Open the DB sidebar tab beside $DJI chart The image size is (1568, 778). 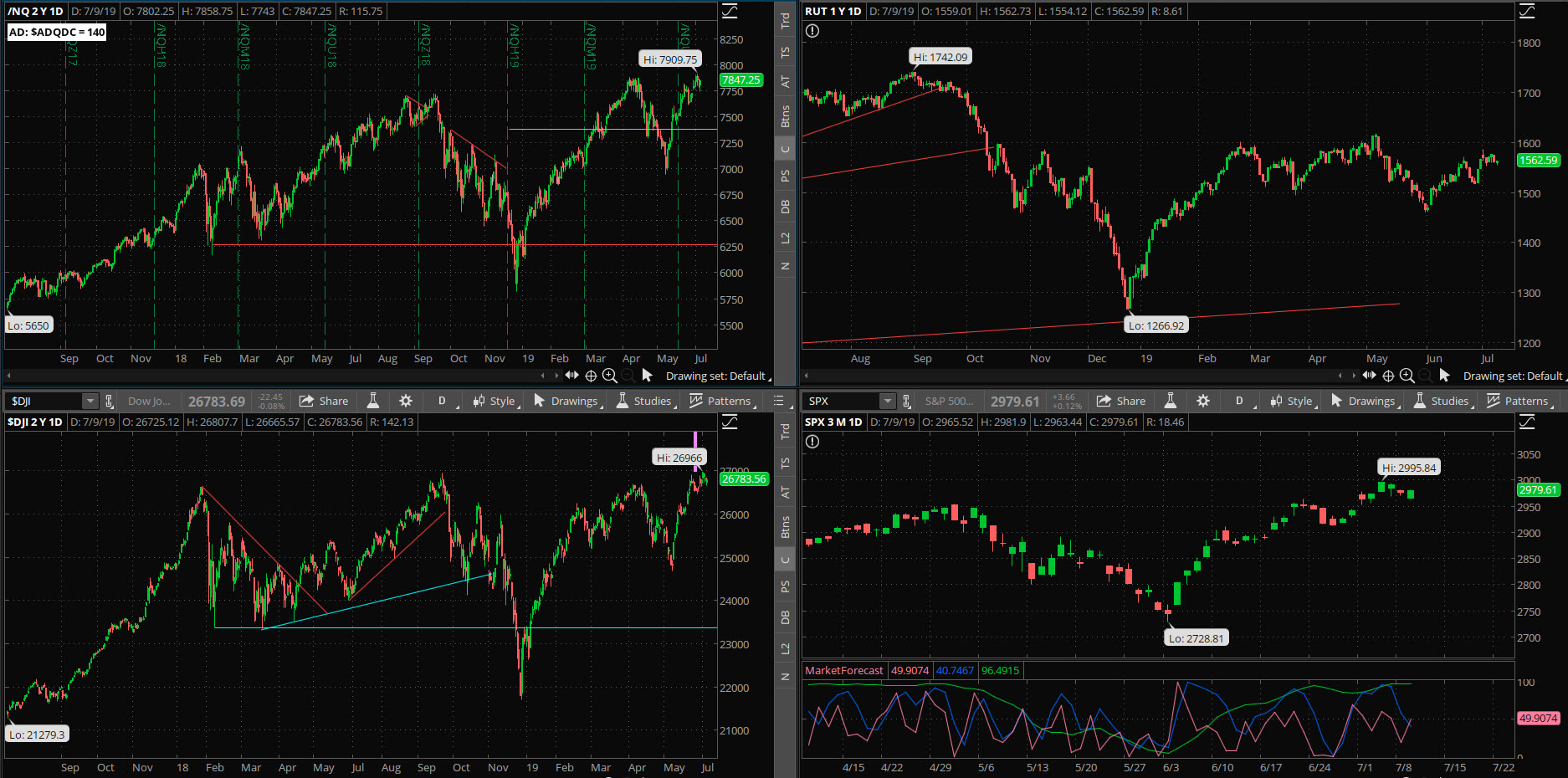coord(785,617)
